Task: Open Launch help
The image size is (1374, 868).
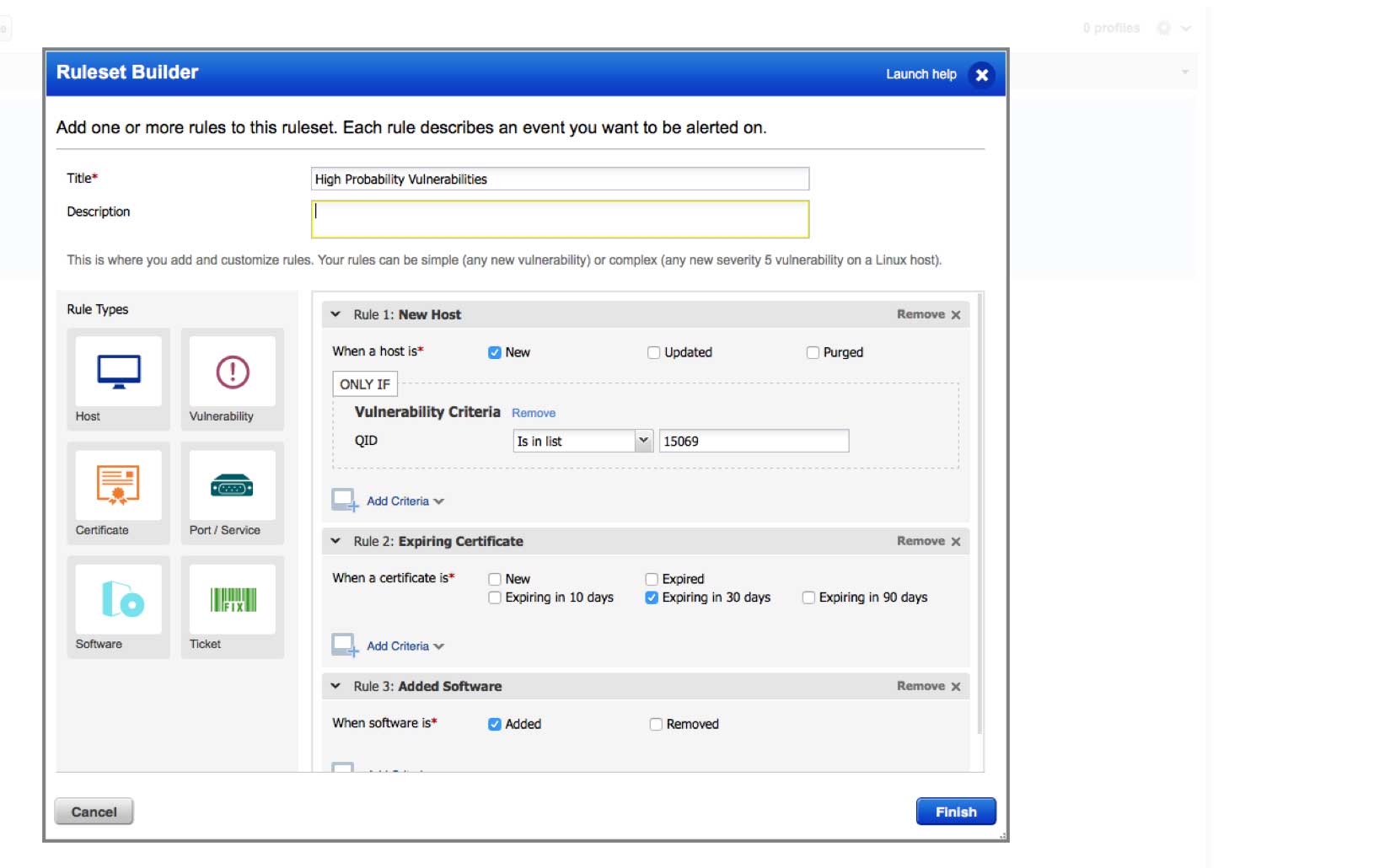Action: click(x=920, y=74)
